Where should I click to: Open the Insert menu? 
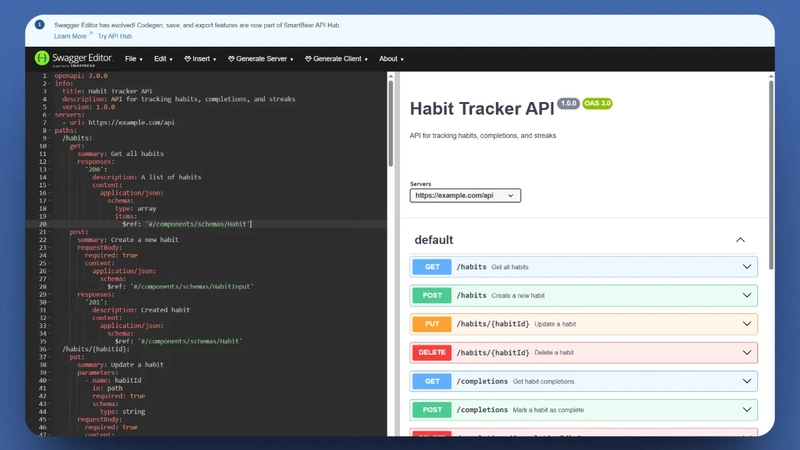[x=201, y=59]
